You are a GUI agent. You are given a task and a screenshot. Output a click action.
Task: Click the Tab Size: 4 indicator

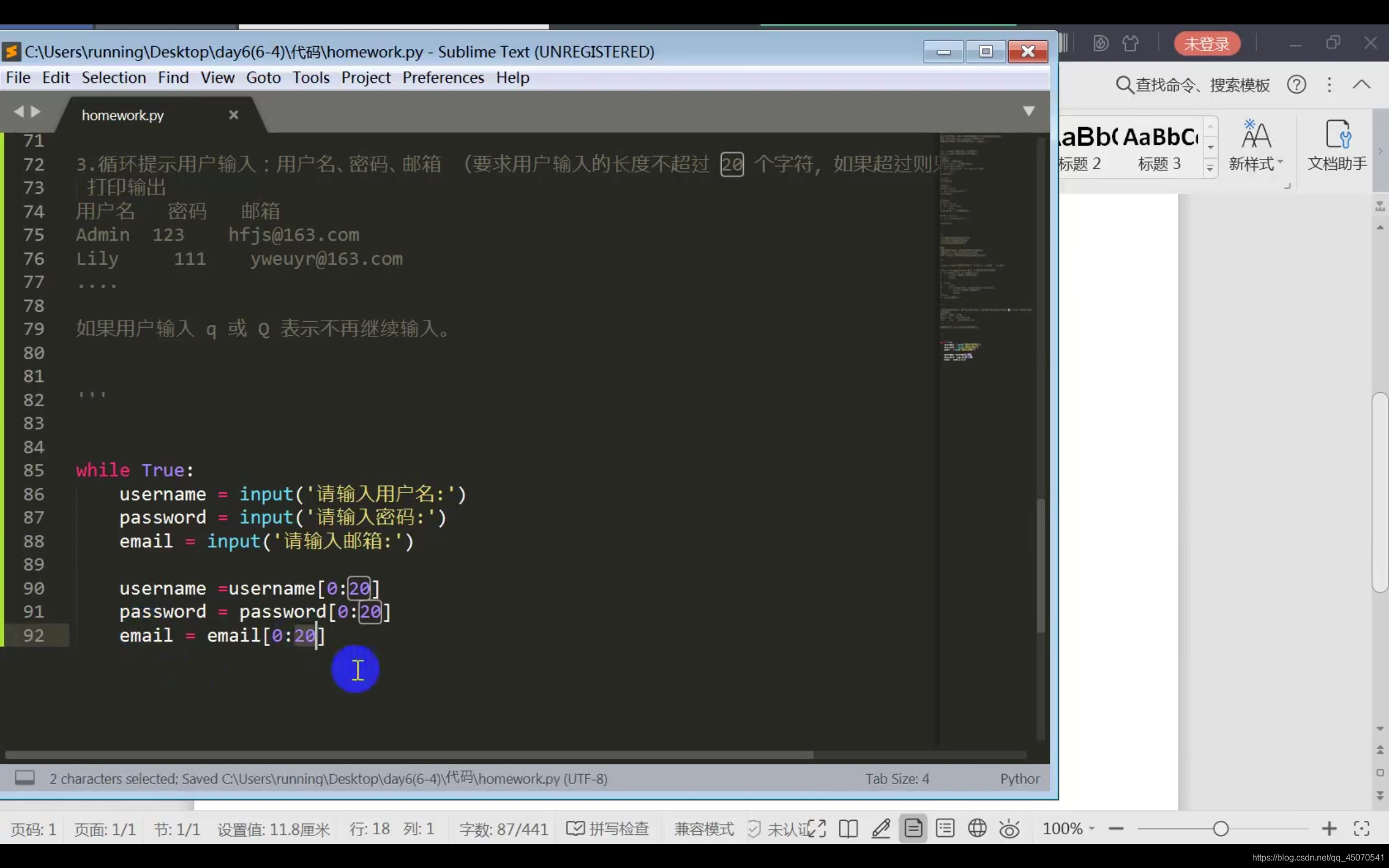click(896, 778)
